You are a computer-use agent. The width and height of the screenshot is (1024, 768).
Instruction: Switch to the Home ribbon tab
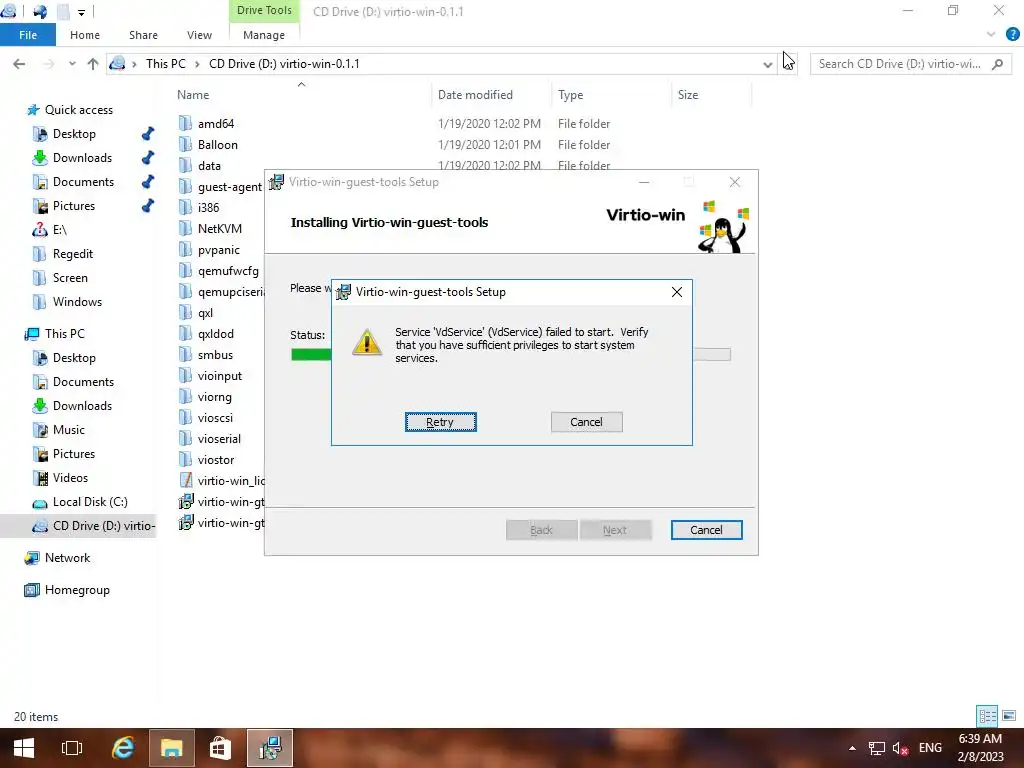85,35
